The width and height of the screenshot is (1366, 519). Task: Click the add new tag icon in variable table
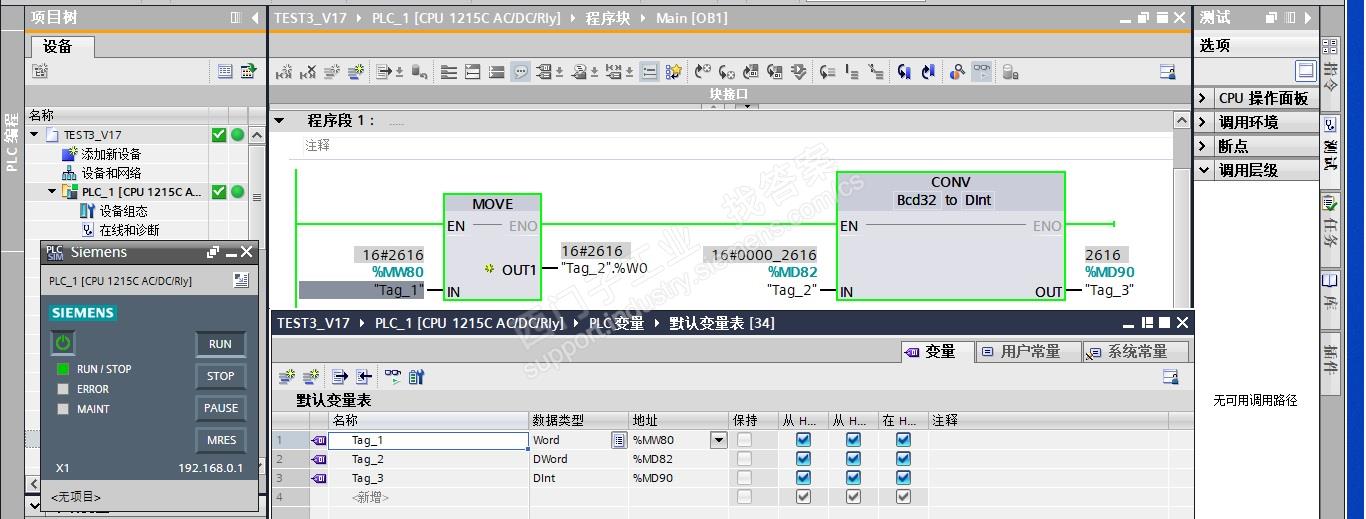point(287,377)
